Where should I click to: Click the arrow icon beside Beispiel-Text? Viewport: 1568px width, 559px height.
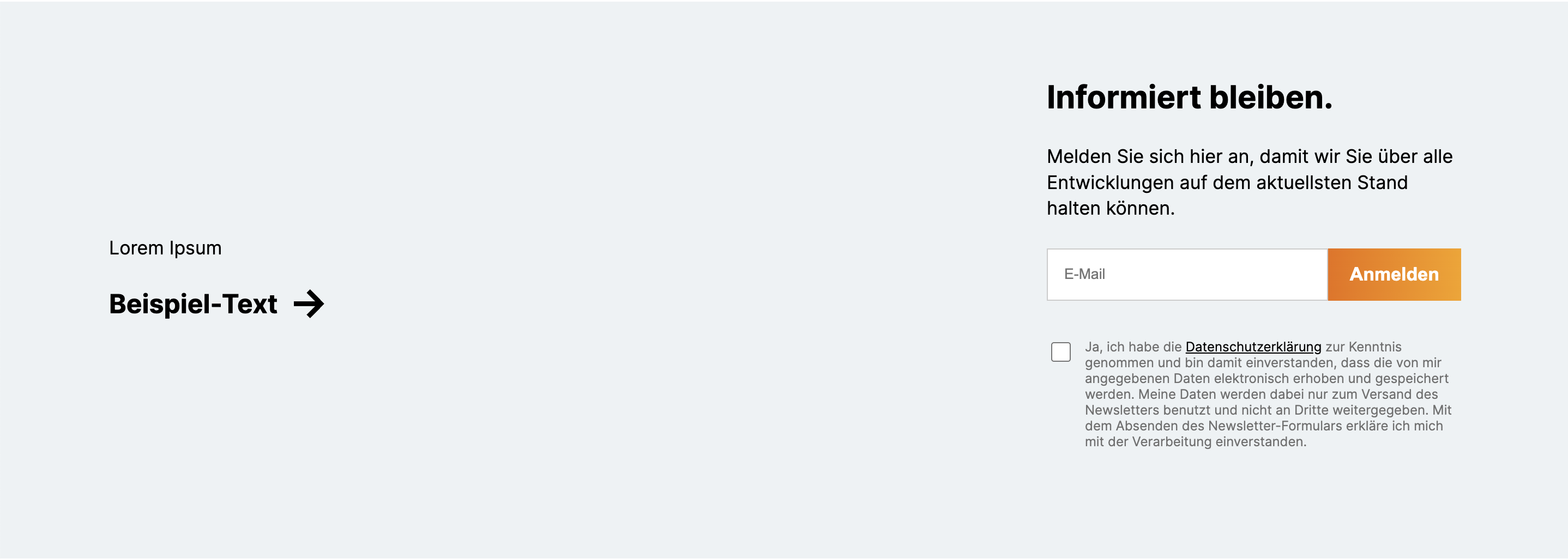[x=309, y=304]
